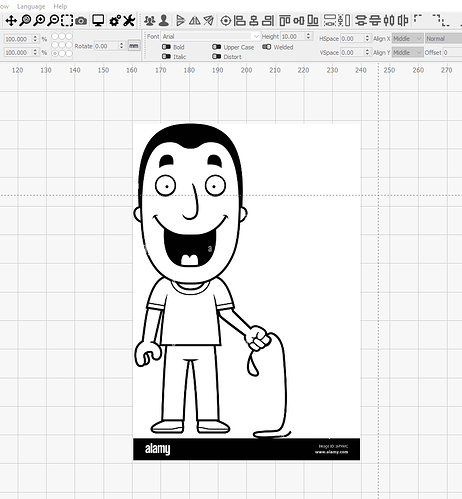Click the Zoom Out magnifier icon
This screenshot has width=462, height=499.
tap(53, 21)
